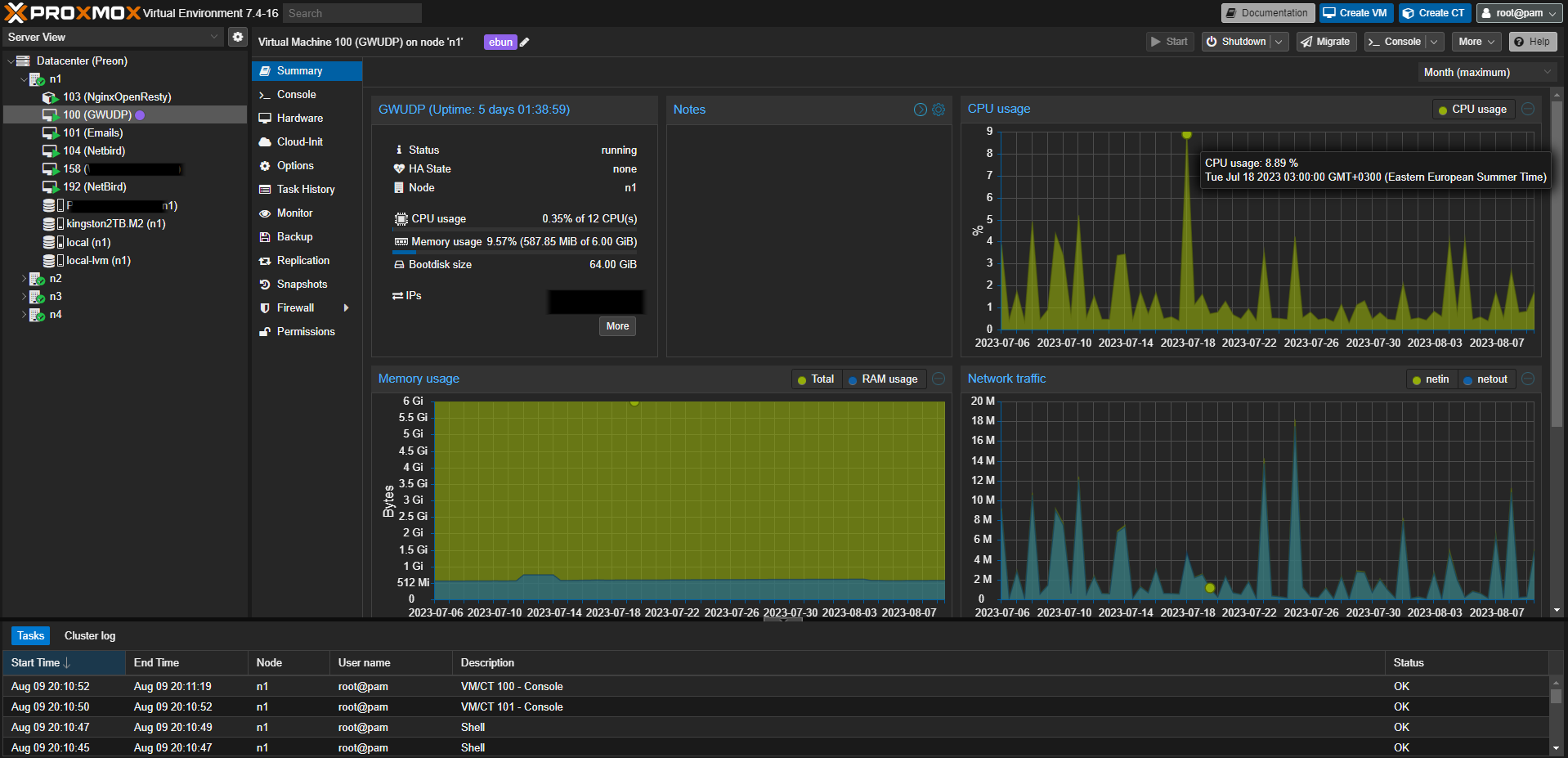Click the edit tags pencil icon

point(525,43)
